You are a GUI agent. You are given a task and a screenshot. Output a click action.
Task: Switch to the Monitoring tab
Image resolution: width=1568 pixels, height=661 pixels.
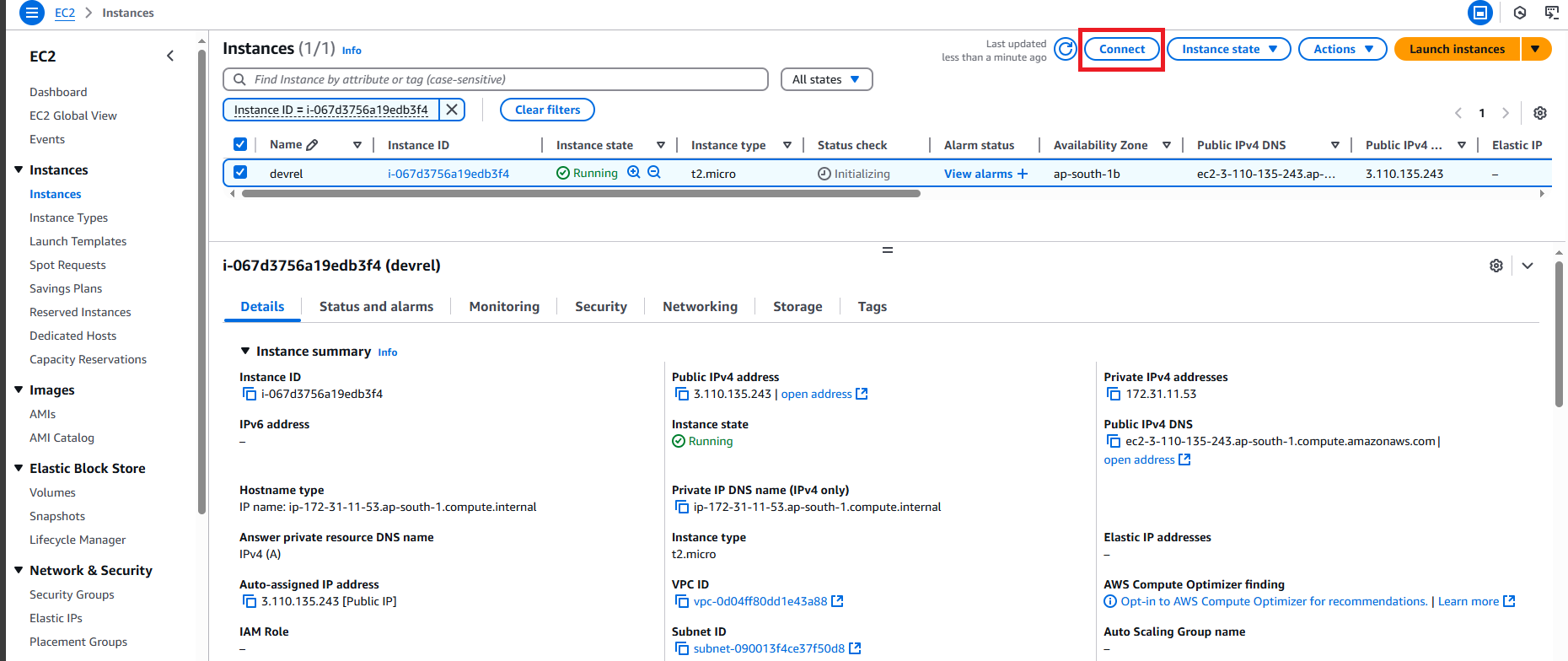click(504, 307)
